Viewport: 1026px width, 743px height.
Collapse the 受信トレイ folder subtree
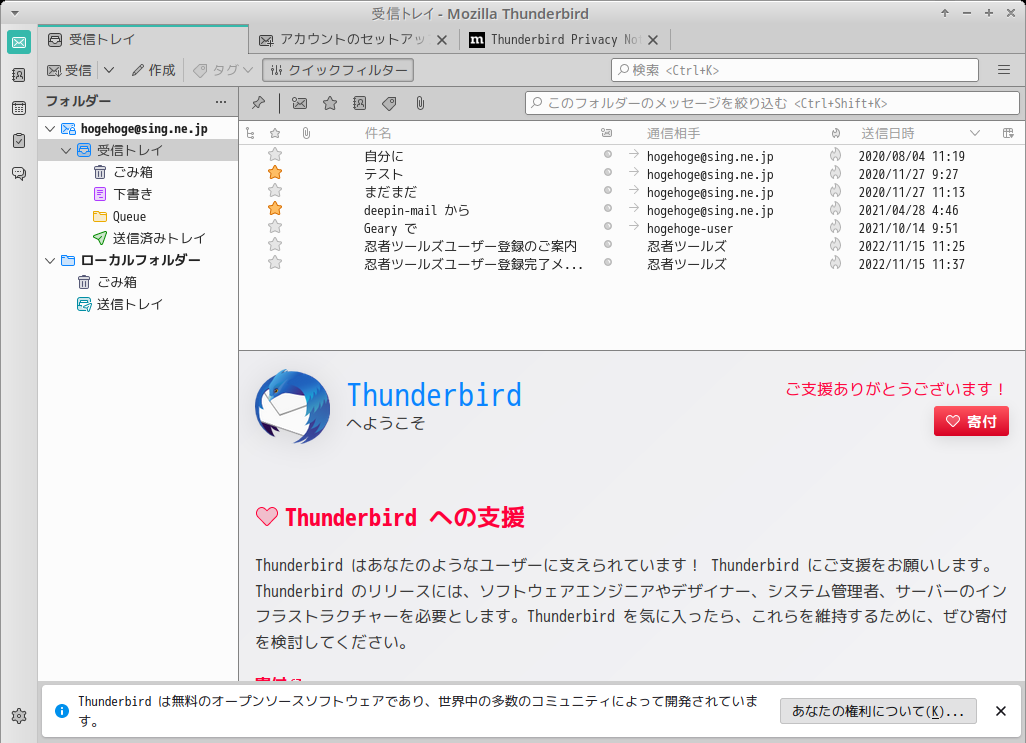click(x=66, y=150)
